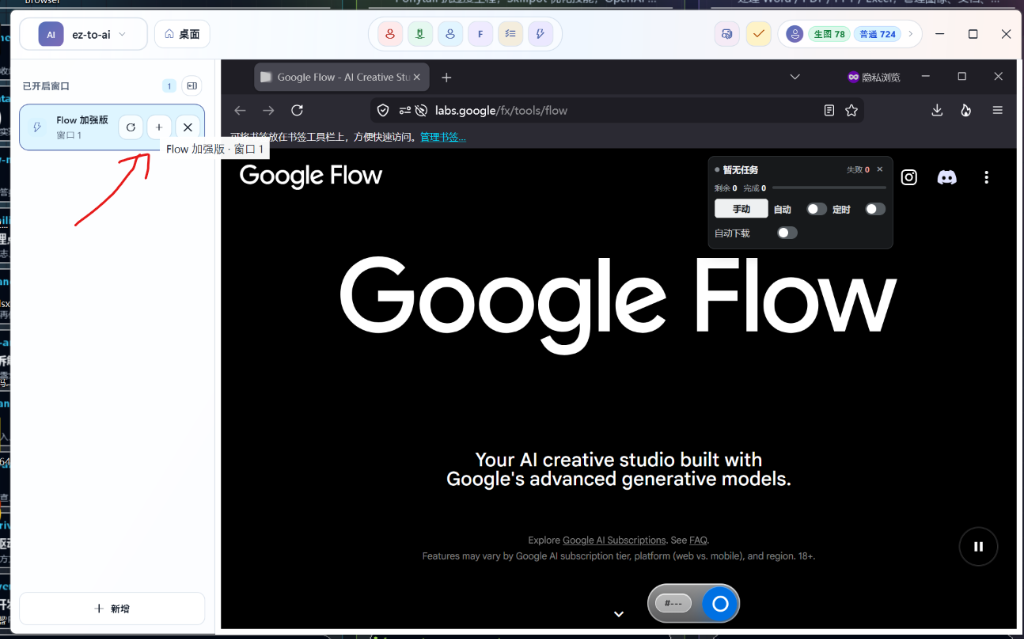Click the 隐私浏览 private browsing indicator
Screen dimensions: 1024x639
pyautogui.click(x=874, y=77)
